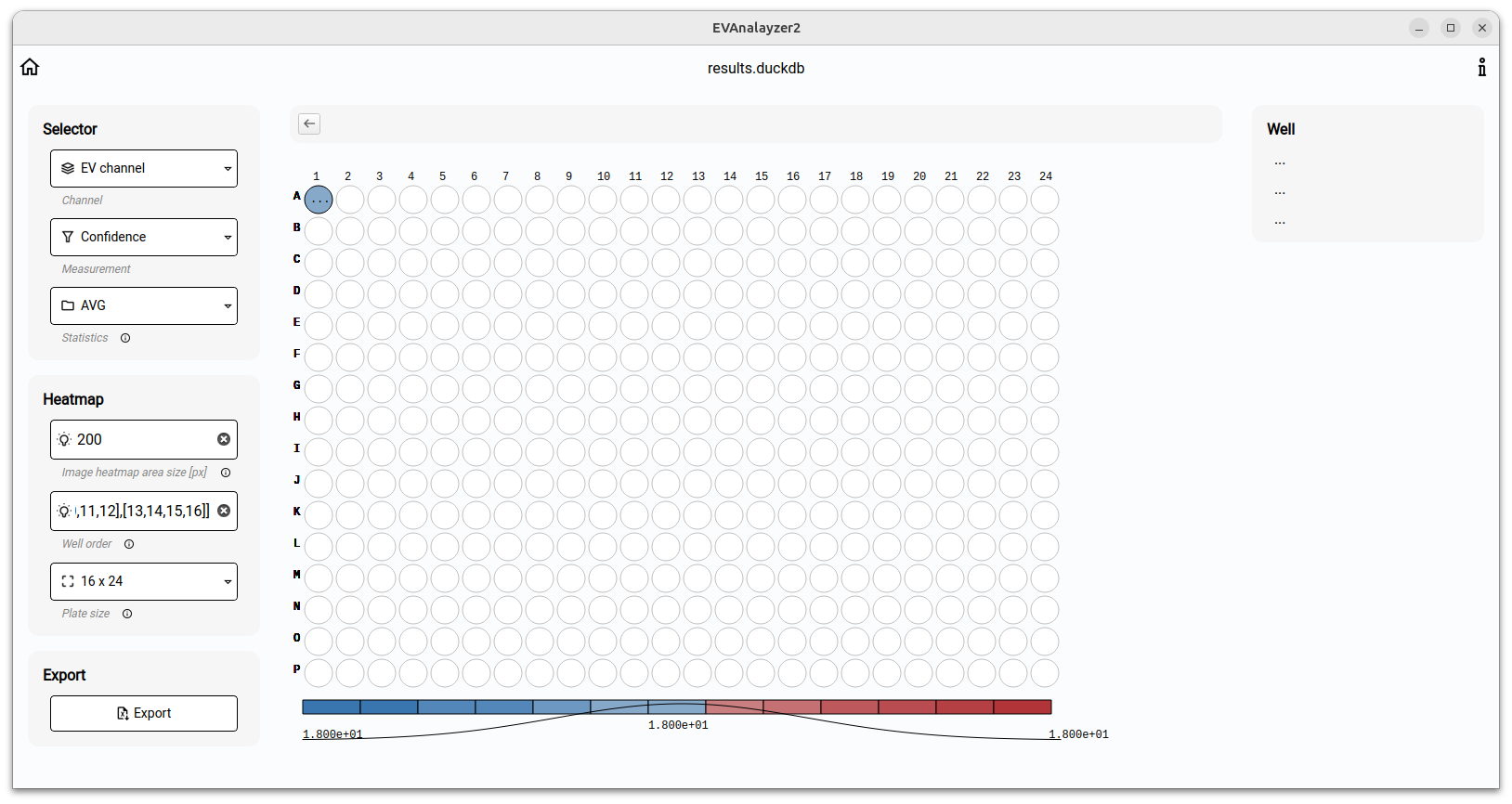Select well A1 on the plate

pyautogui.click(x=319, y=200)
